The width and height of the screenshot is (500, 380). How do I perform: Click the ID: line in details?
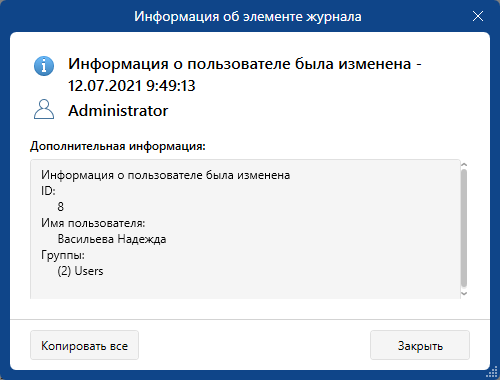(48, 191)
